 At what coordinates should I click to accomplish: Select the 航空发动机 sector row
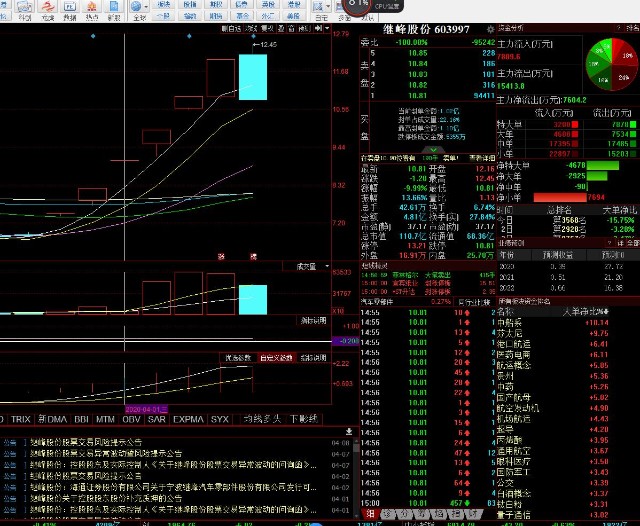click(553, 408)
